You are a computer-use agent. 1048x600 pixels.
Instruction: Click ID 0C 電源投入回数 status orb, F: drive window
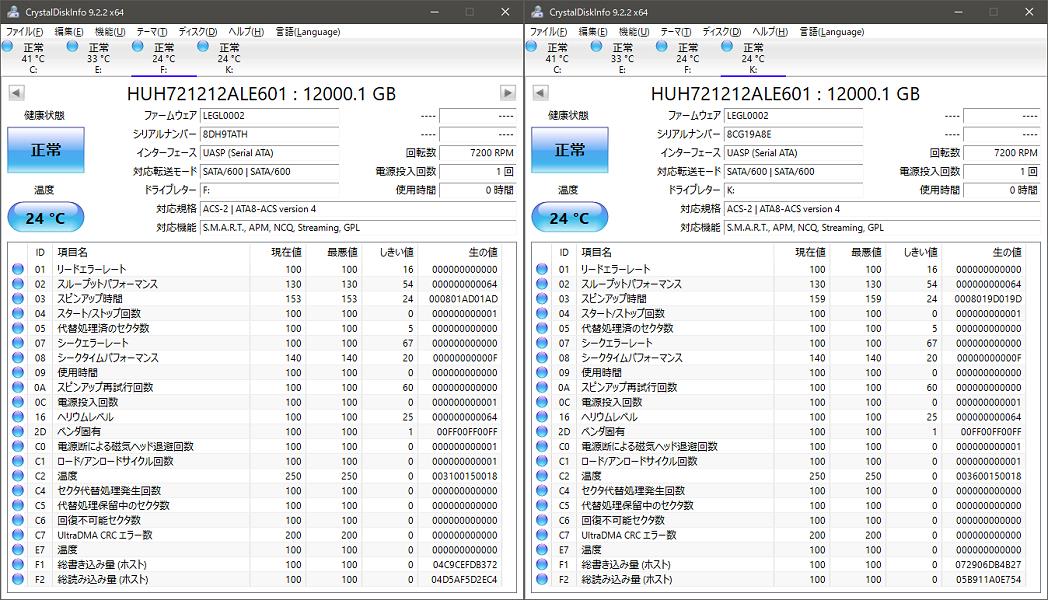tap(18, 402)
